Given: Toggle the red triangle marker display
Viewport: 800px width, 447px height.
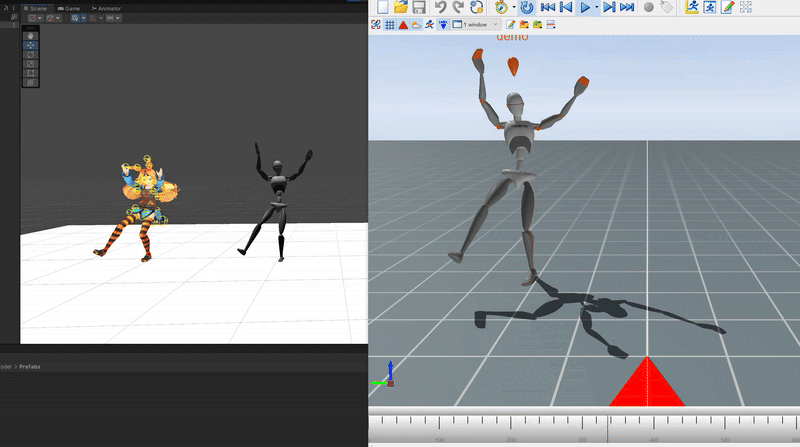Looking at the screenshot, I should (403, 24).
